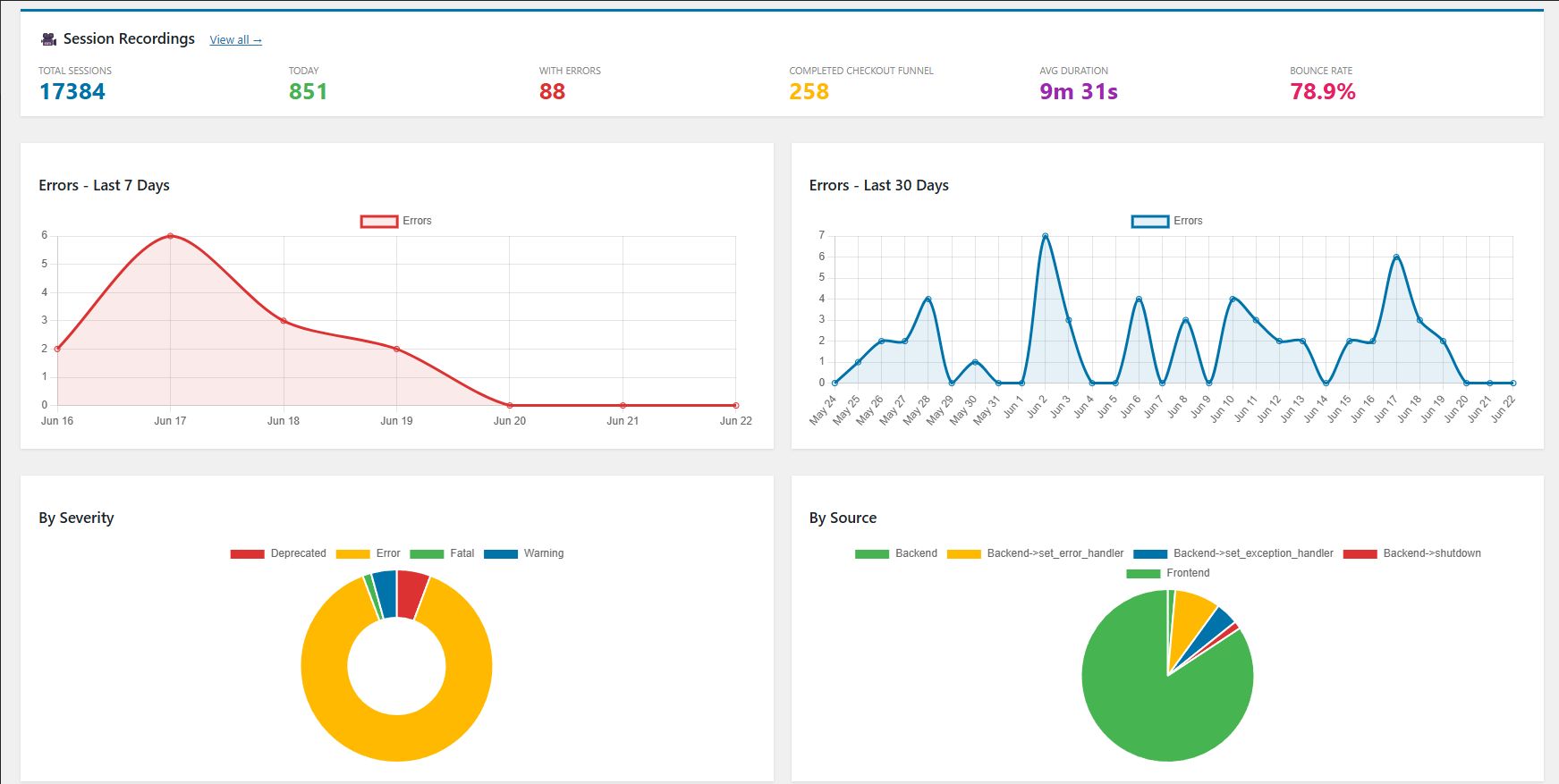Select the Jun 2 peak in 30 Days chart

(x=1045, y=236)
